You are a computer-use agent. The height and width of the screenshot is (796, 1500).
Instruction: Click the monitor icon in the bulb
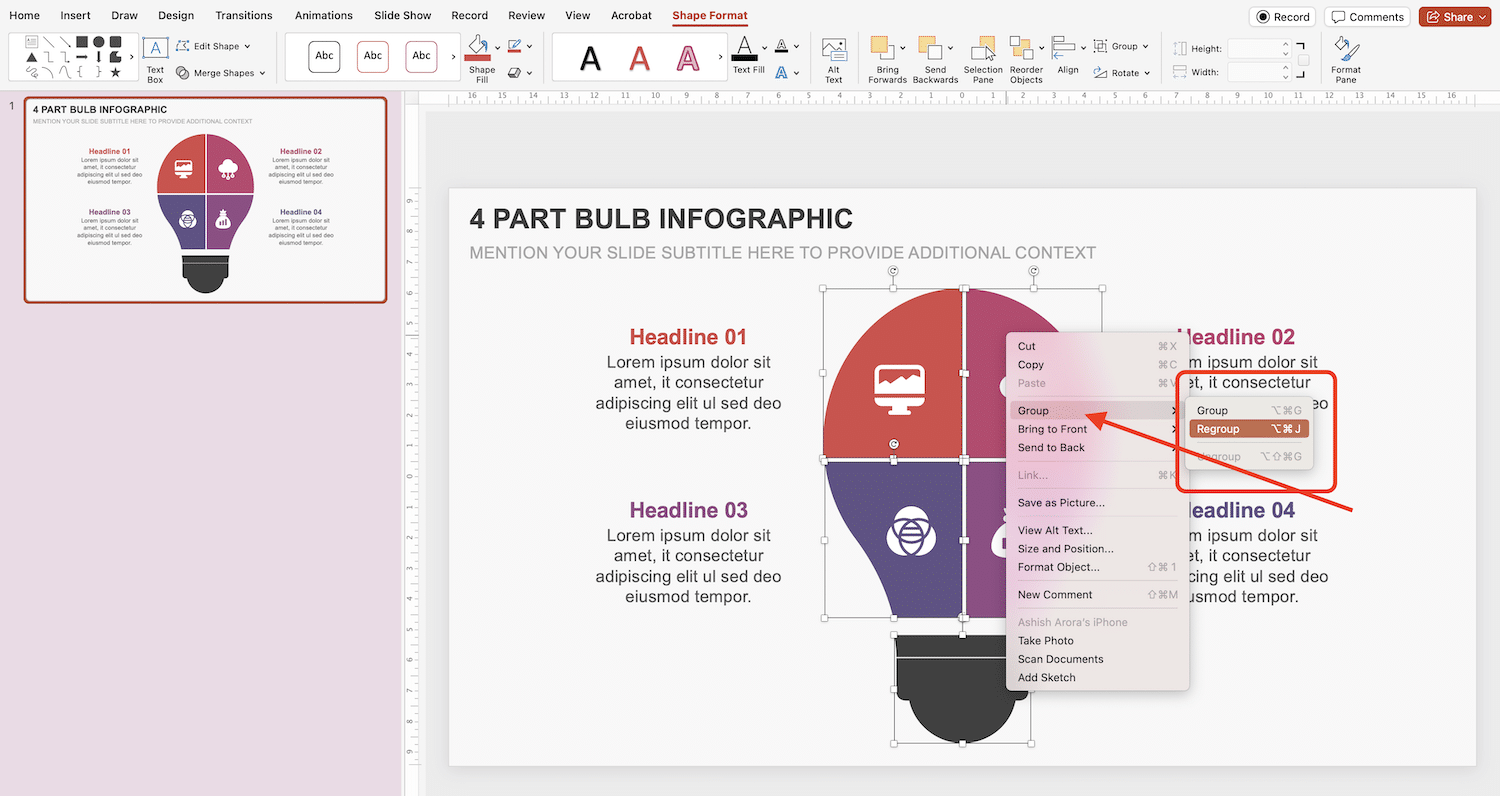pos(900,389)
